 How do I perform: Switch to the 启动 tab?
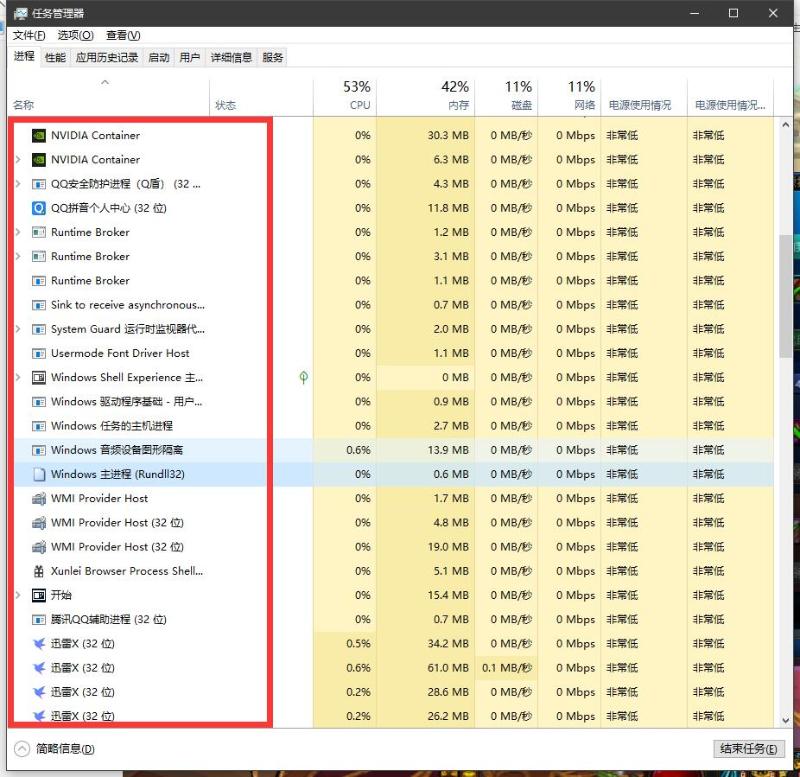158,58
